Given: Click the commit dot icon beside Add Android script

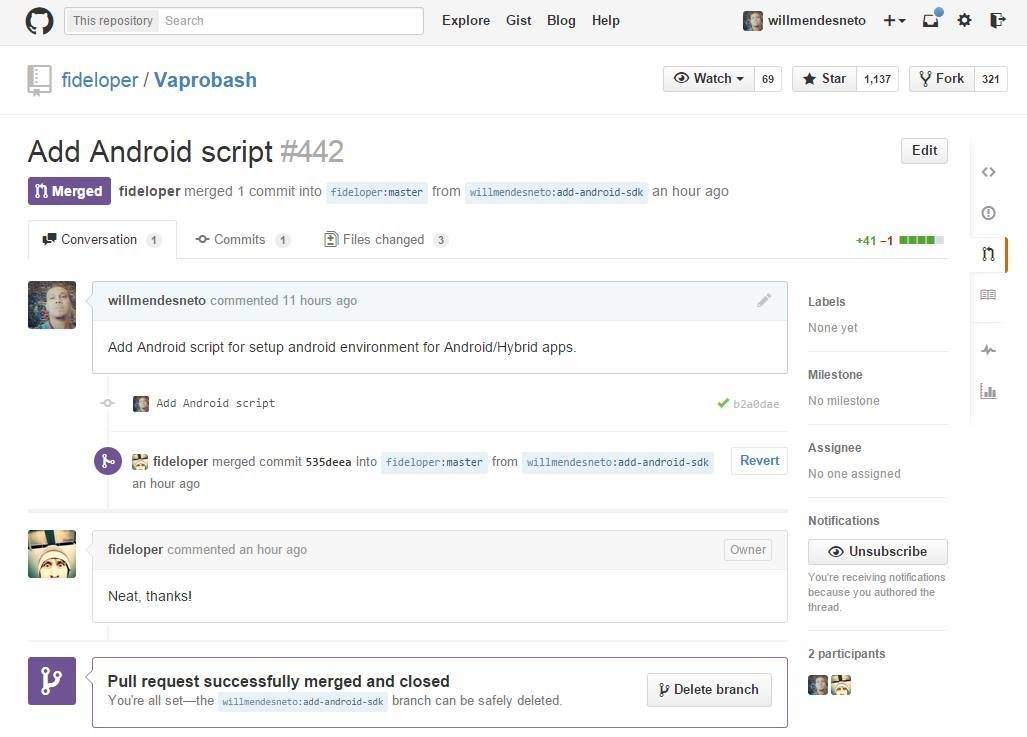Looking at the screenshot, I should 108,403.
